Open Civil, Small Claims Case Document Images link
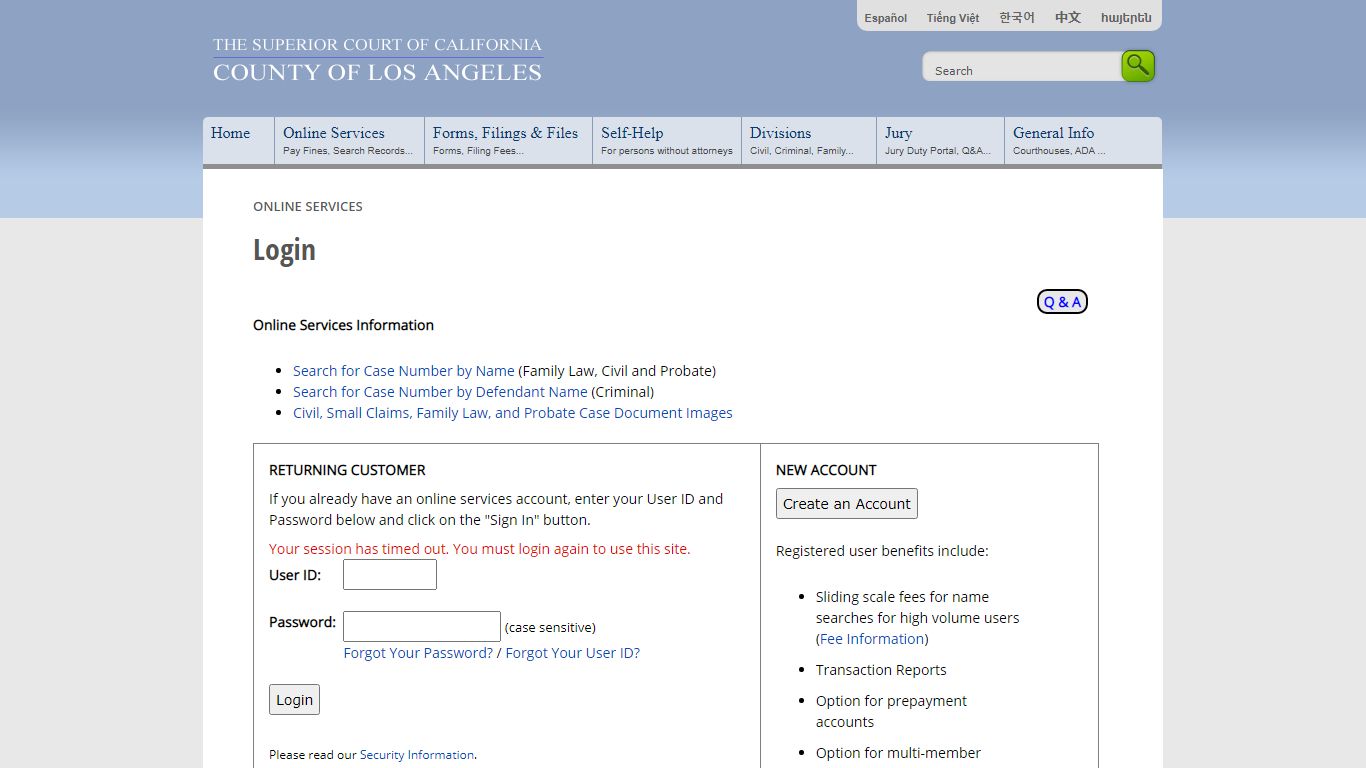This screenshot has width=1366, height=768. 512,413
